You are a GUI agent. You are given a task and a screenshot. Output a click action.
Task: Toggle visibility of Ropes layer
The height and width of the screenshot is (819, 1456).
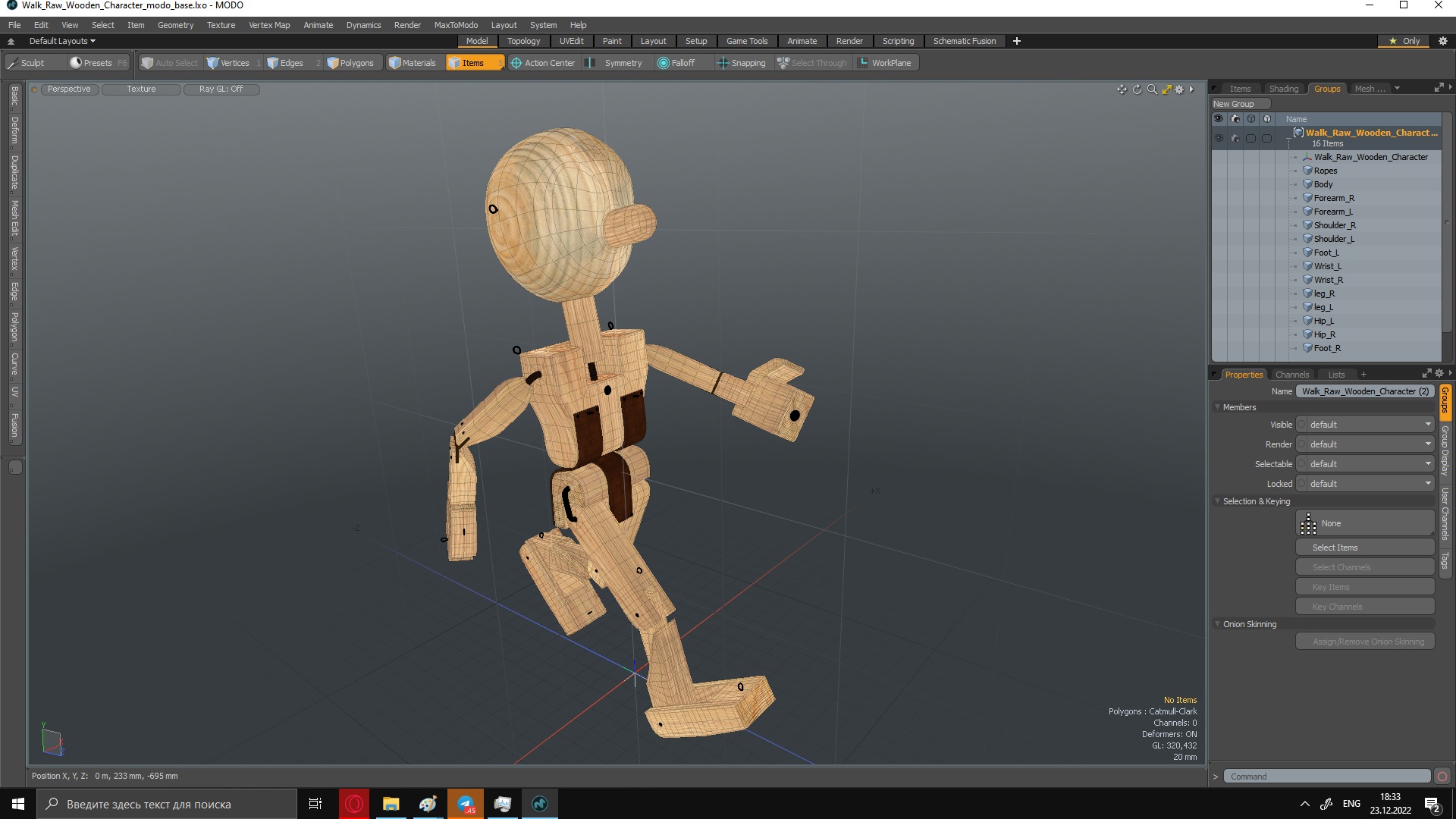point(1219,170)
